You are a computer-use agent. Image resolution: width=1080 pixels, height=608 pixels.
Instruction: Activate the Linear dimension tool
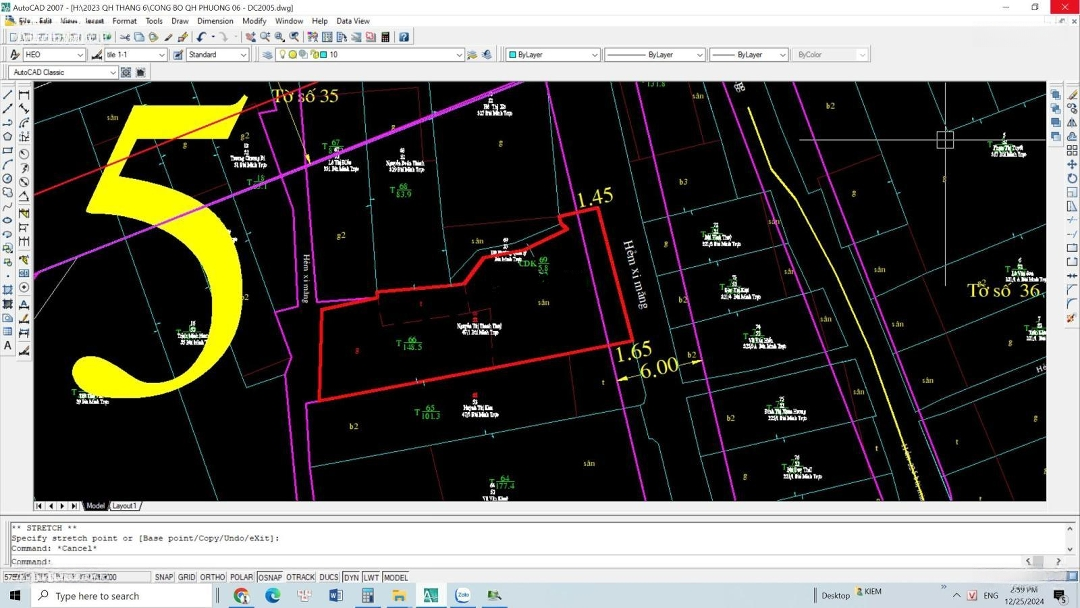coord(24,95)
